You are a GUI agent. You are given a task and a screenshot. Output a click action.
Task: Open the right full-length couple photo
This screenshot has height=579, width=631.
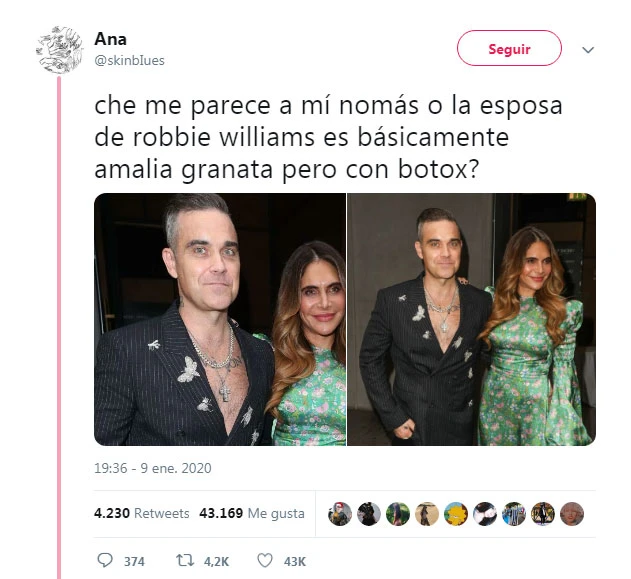[472, 319]
